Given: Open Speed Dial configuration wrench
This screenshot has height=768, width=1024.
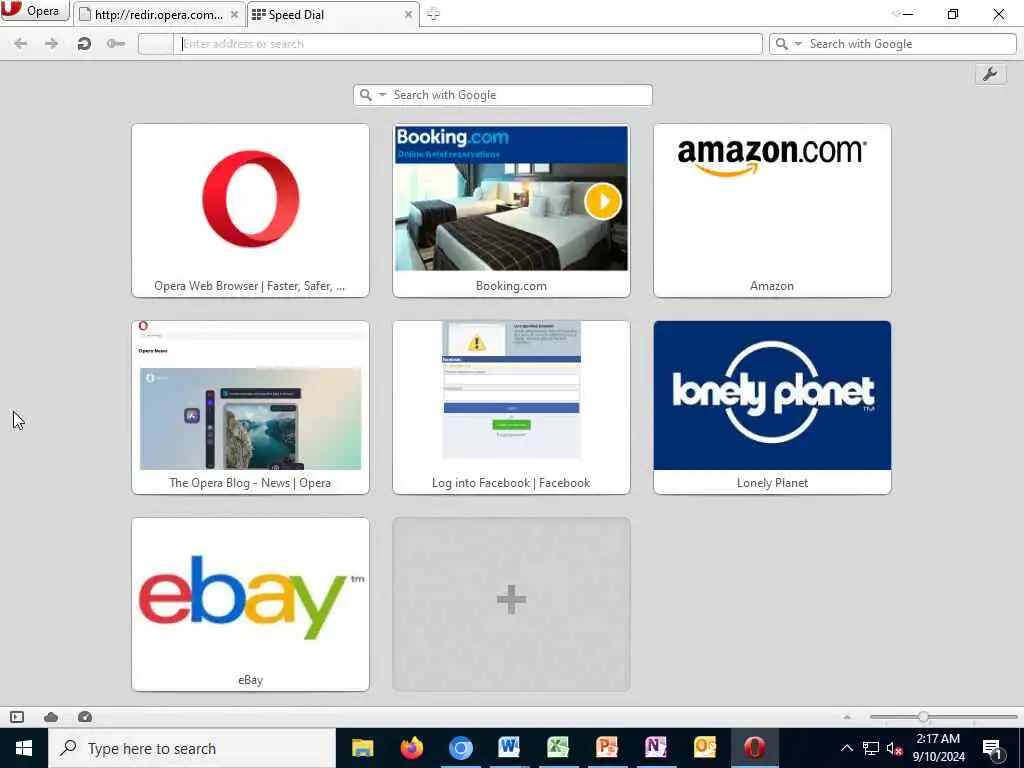Looking at the screenshot, I should click(x=990, y=74).
